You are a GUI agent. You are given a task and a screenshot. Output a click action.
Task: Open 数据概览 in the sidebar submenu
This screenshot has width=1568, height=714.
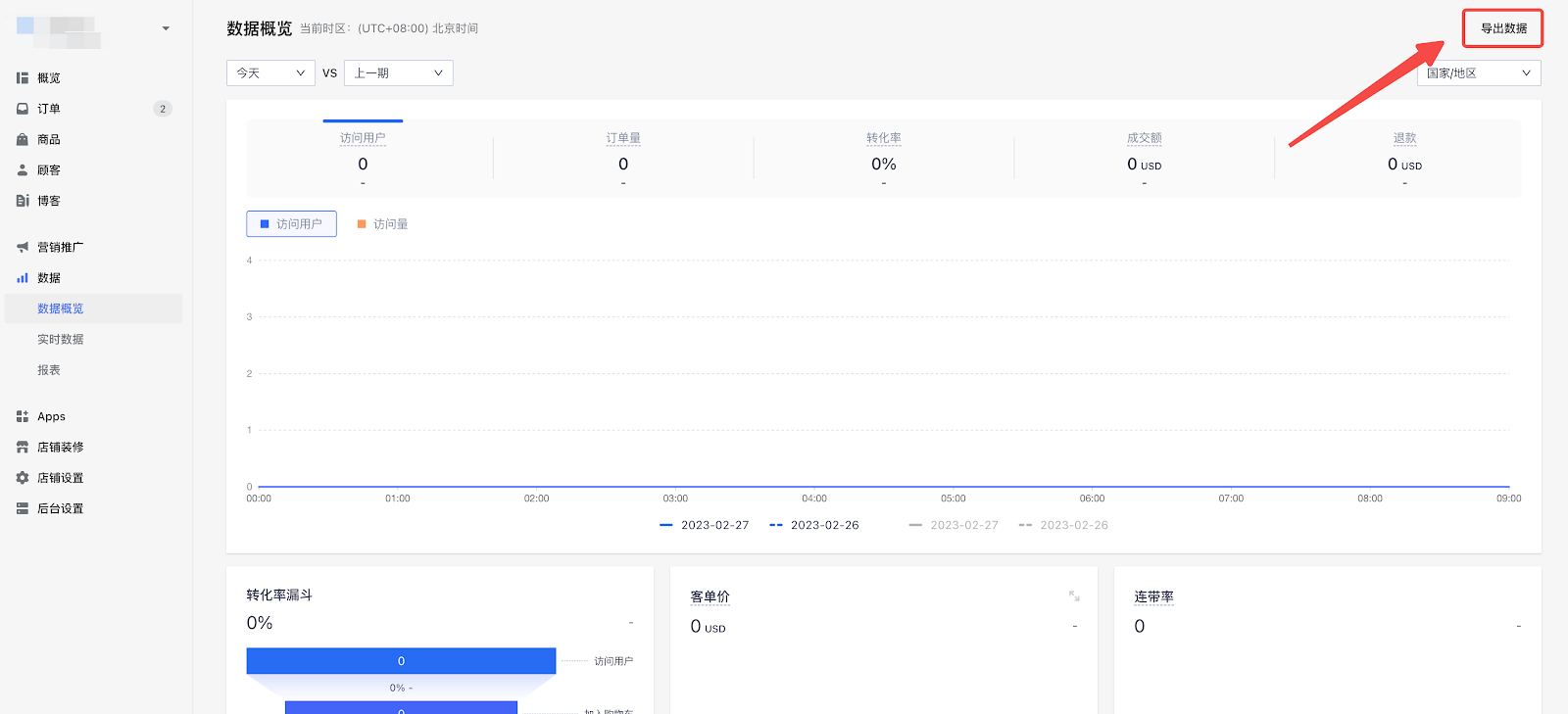pos(93,309)
